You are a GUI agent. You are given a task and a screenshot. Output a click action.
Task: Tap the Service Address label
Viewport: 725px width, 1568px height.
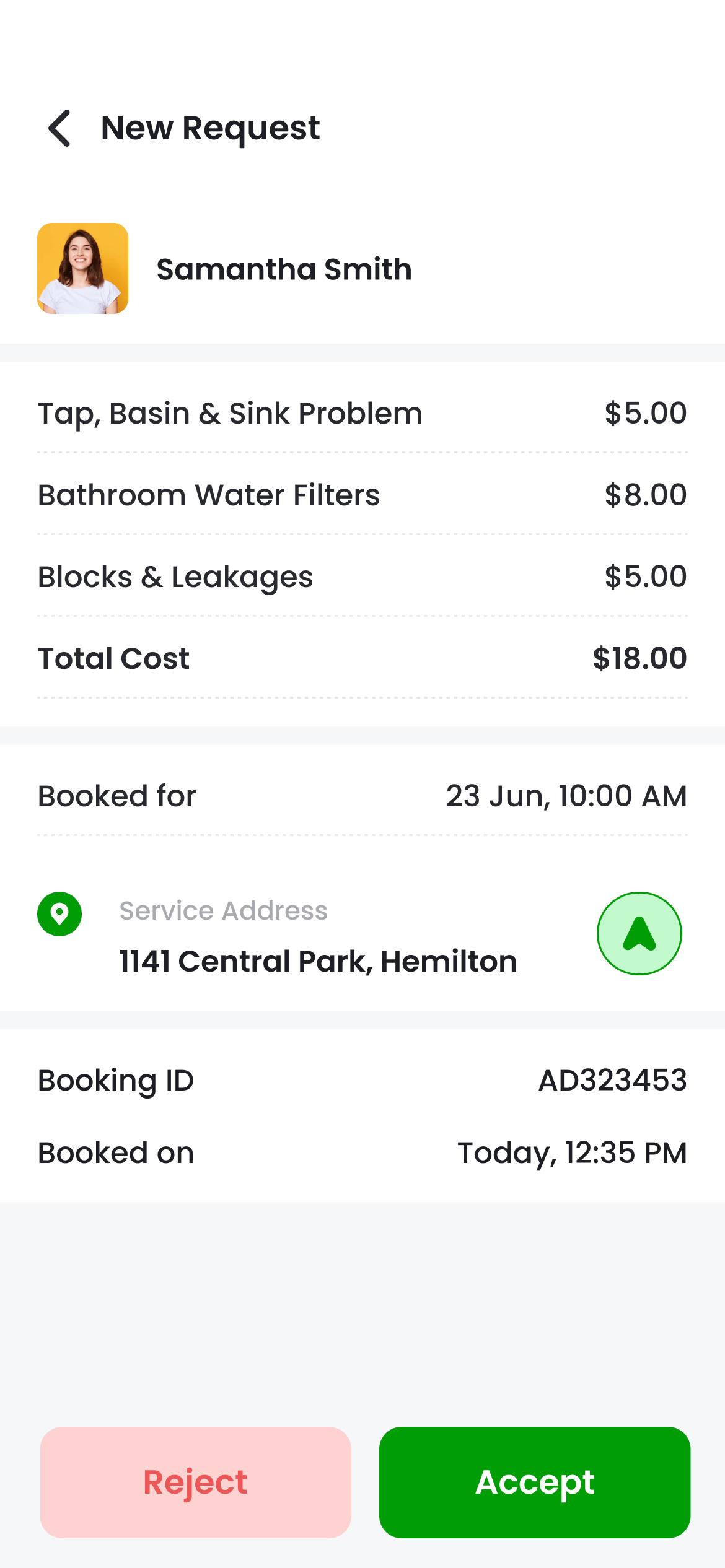pyautogui.click(x=223, y=911)
